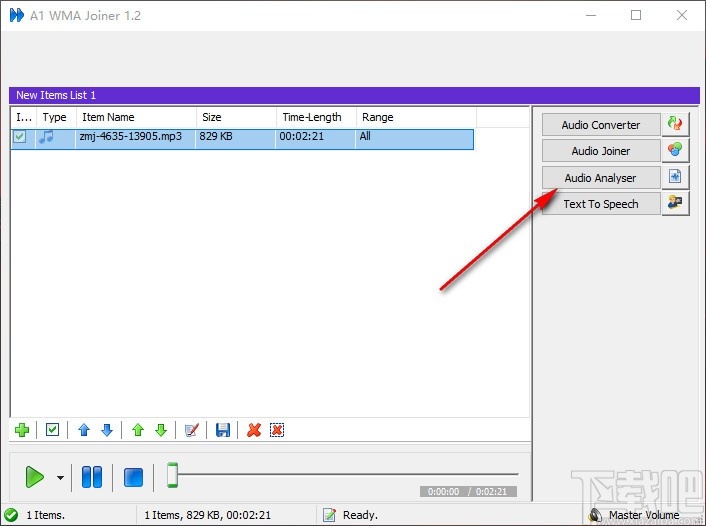Maximize the A1 WMA Joiner window
Screen dimensions: 706x526
tap(636, 15)
